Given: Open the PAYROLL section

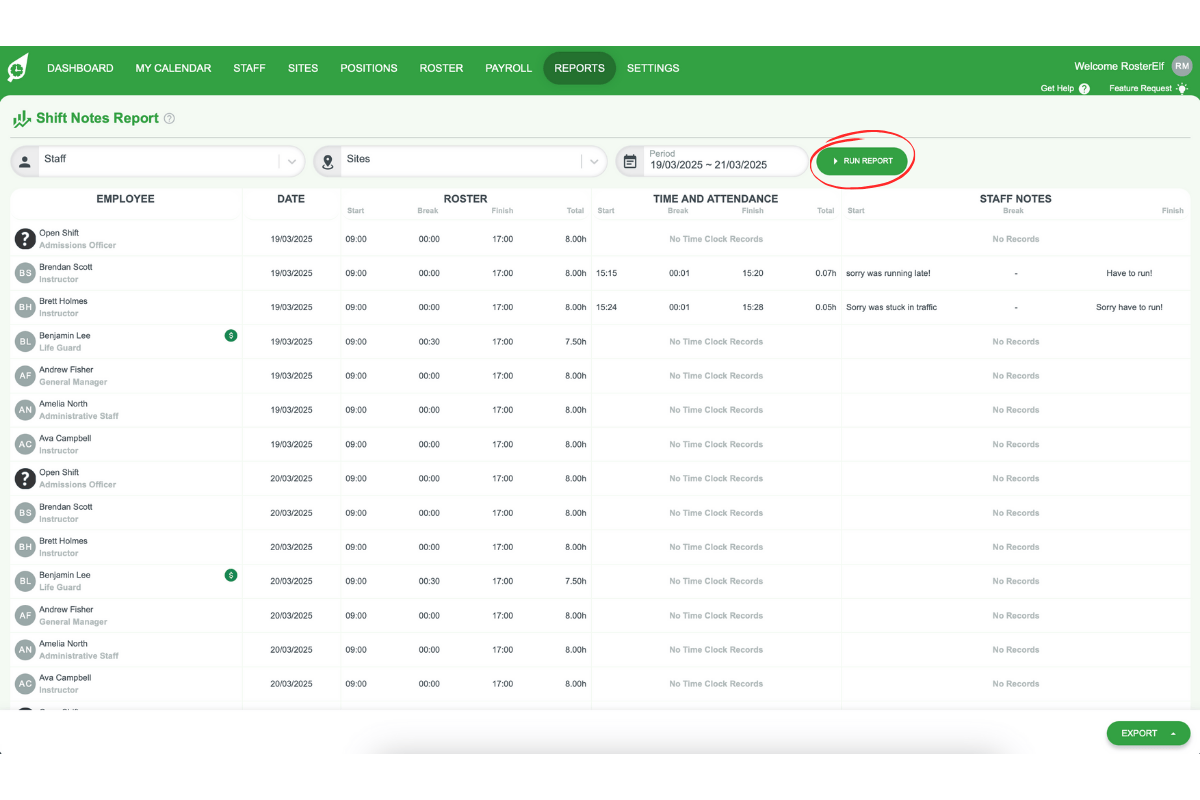Looking at the screenshot, I should coord(508,68).
